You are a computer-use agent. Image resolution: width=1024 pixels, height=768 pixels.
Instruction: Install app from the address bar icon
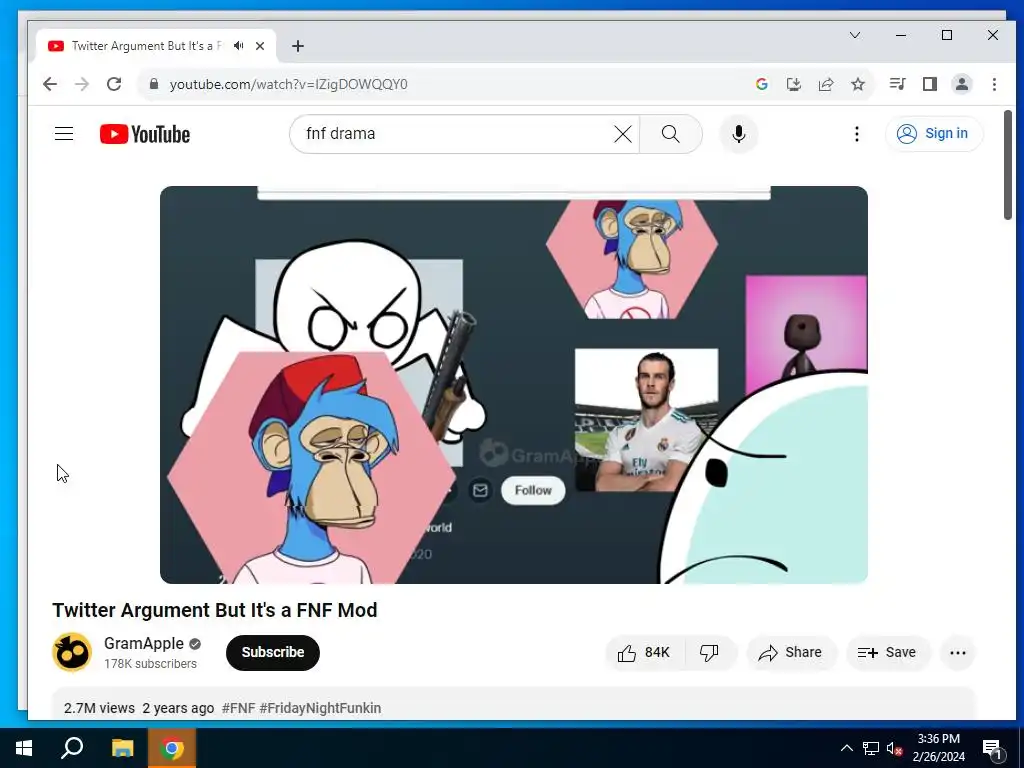(793, 84)
